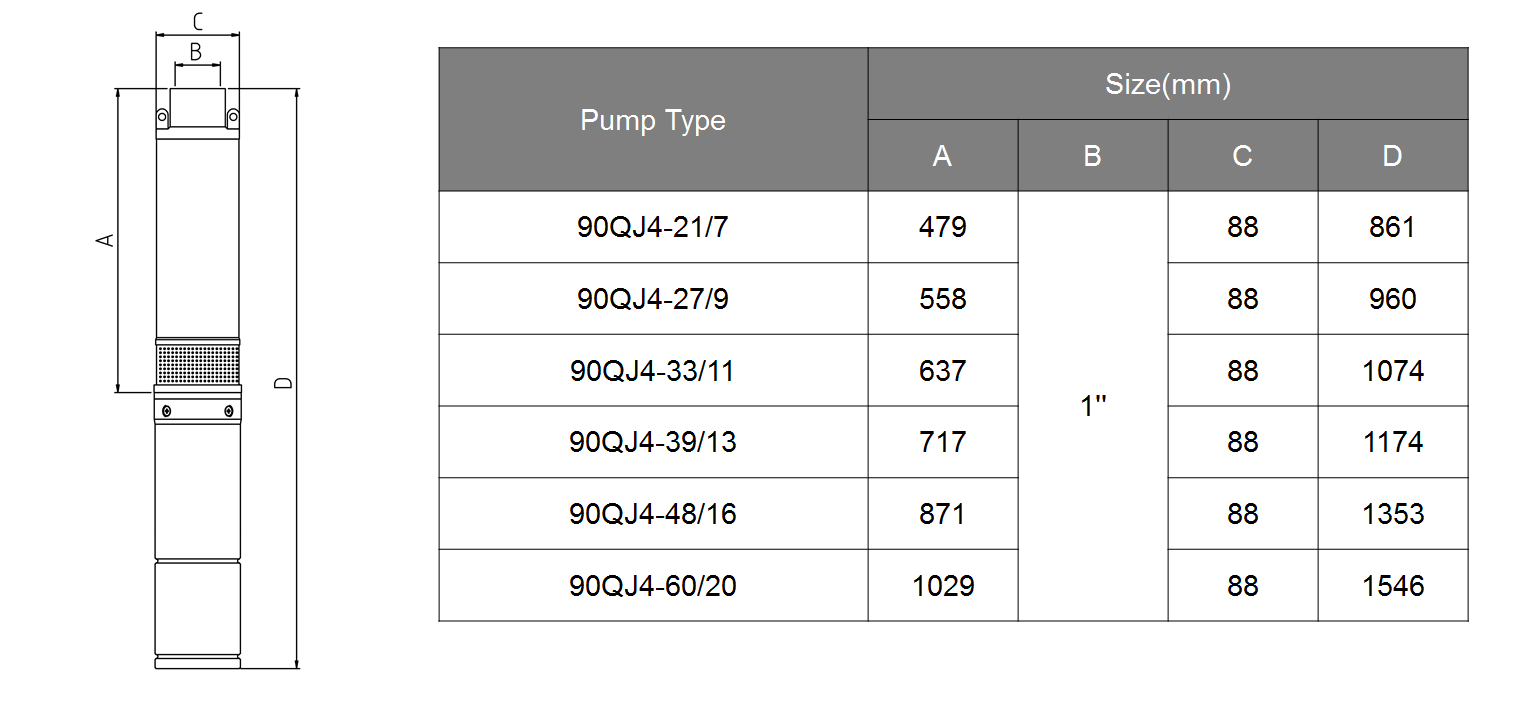Click pump type 90QJ4-21/7
This screenshot has width=1532, height=719.
(x=653, y=227)
